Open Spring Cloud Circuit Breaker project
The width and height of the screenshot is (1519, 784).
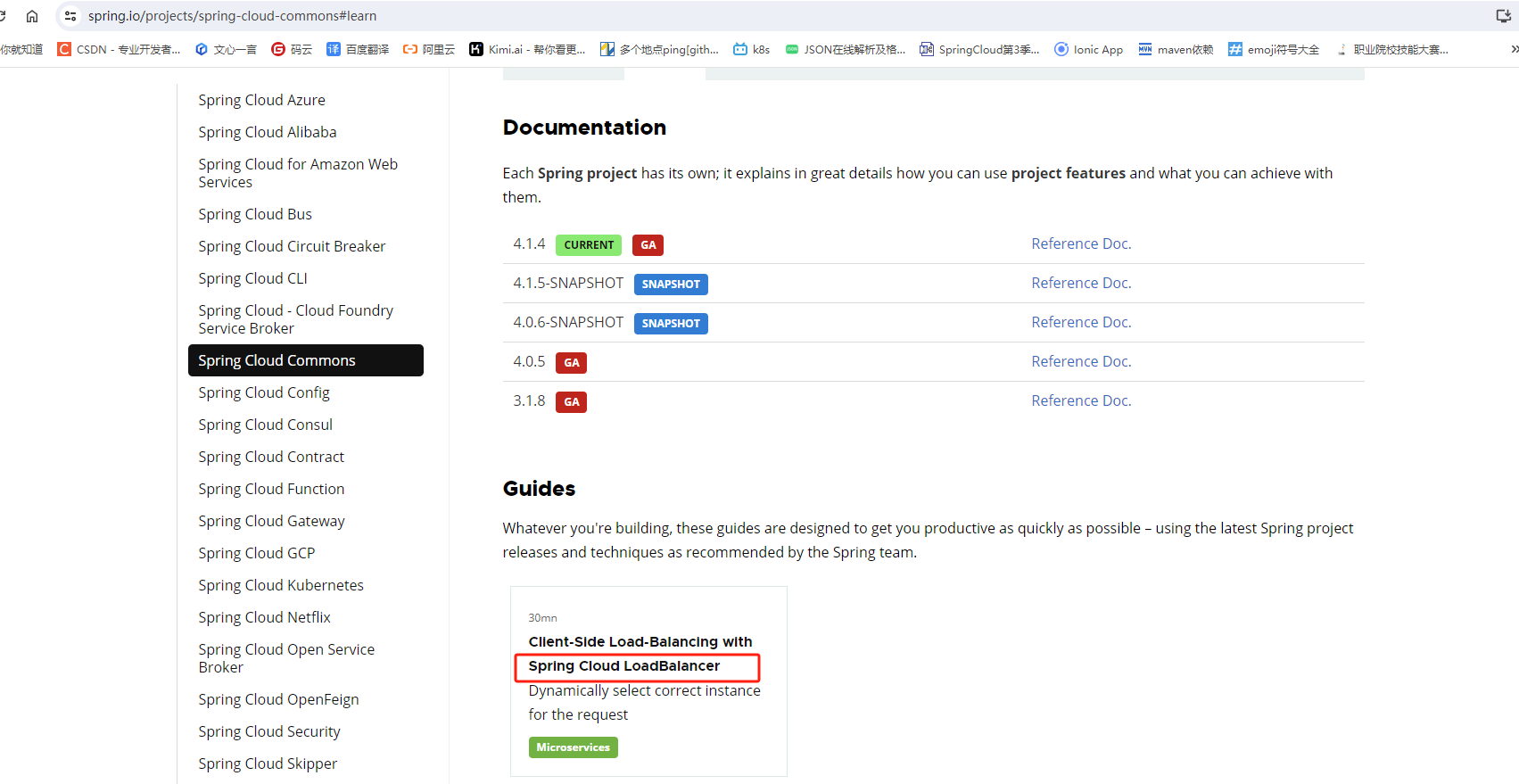(x=292, y=246)
